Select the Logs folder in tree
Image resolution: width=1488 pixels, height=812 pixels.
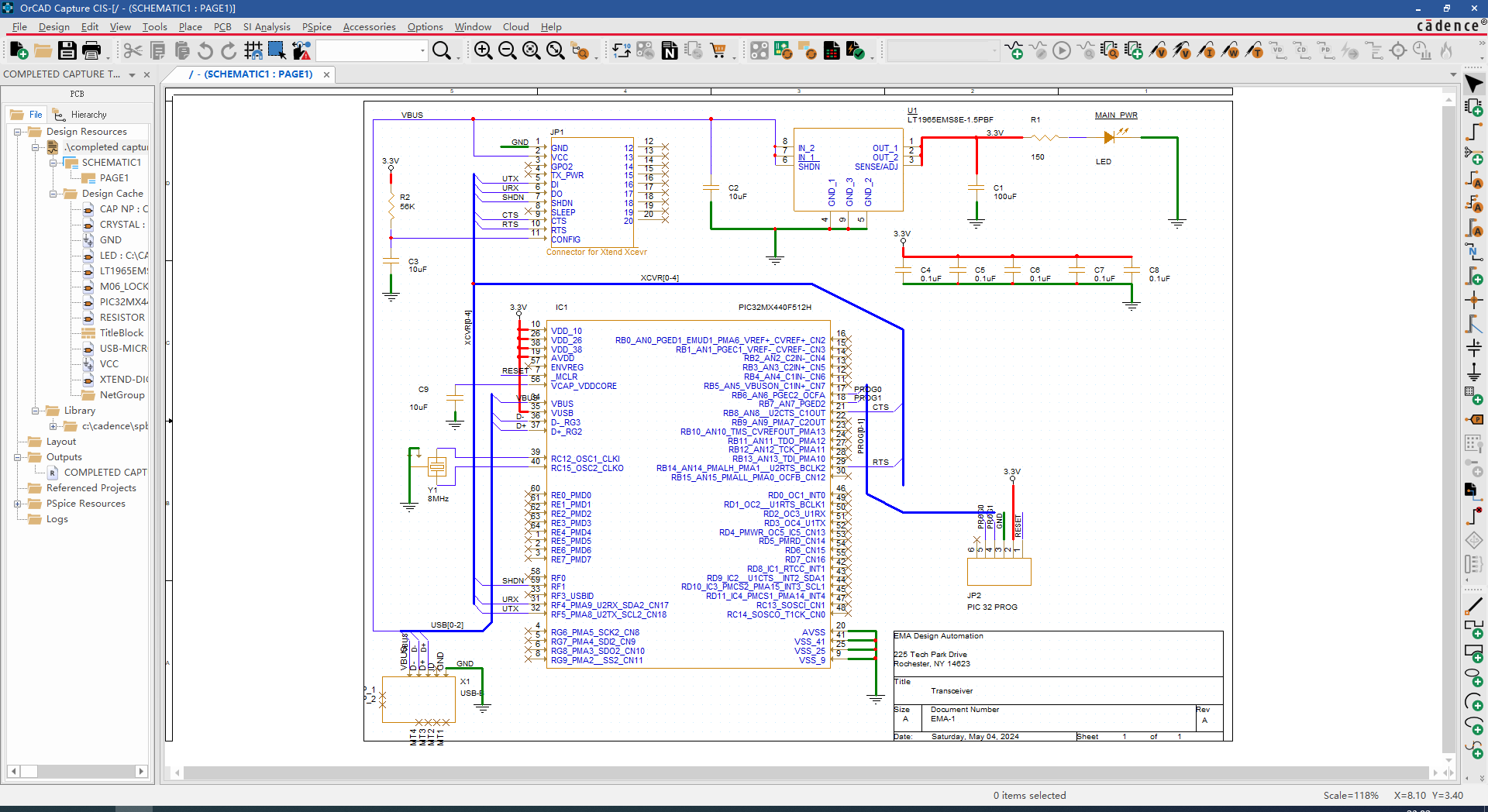click(x=57, y=519)
